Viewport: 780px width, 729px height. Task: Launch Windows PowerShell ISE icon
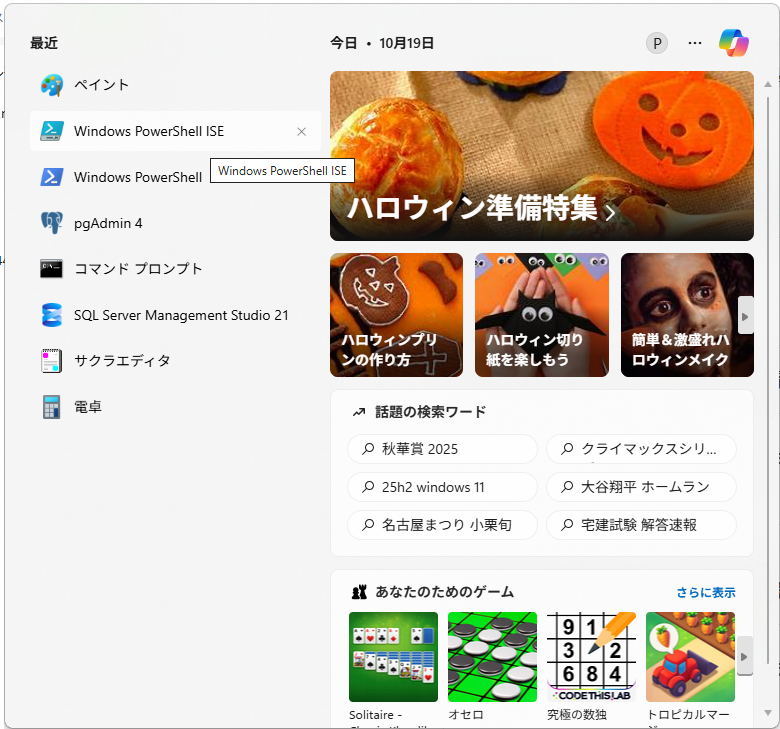(52, 131)
